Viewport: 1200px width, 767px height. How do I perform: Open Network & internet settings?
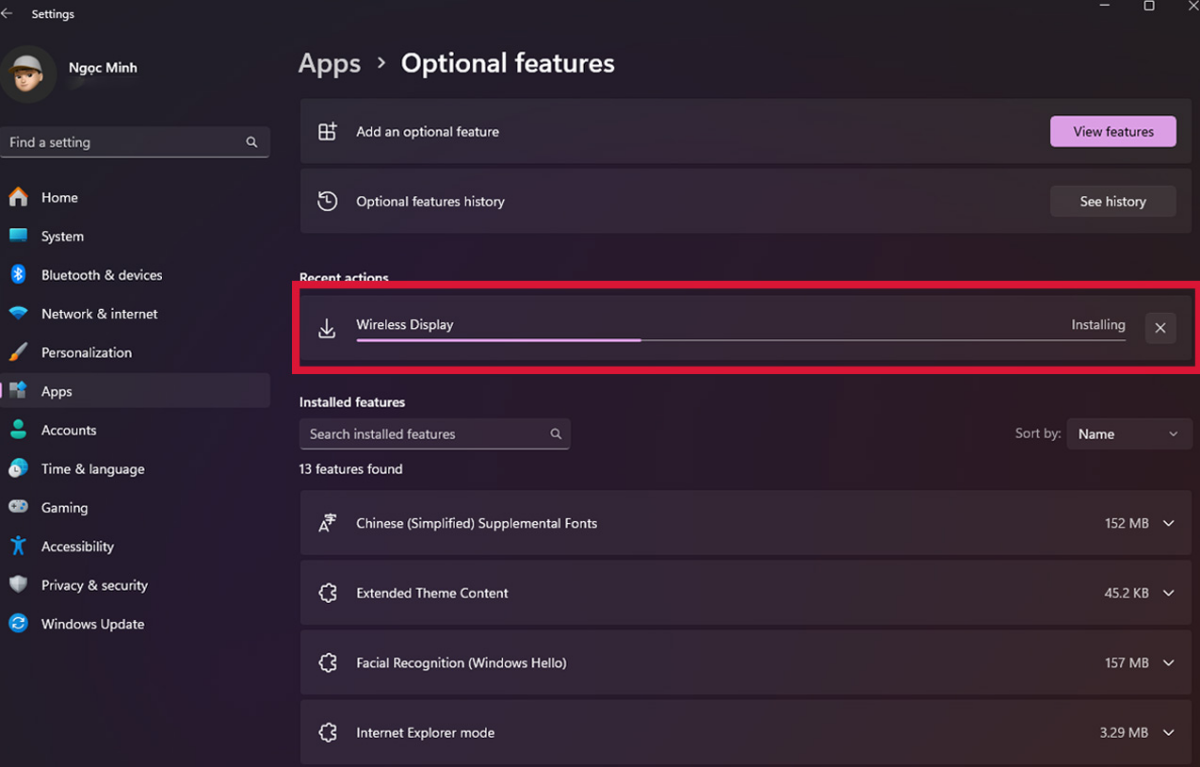(x=99, y=314)
